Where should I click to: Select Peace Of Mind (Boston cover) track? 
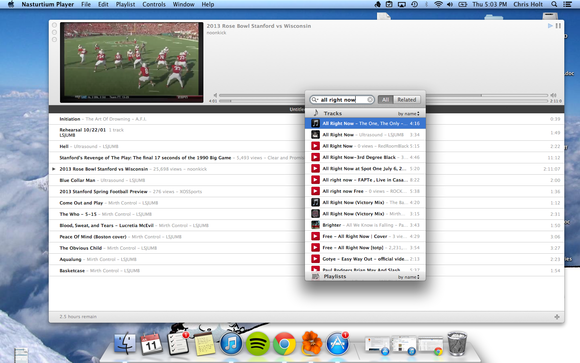click(307, 236)
